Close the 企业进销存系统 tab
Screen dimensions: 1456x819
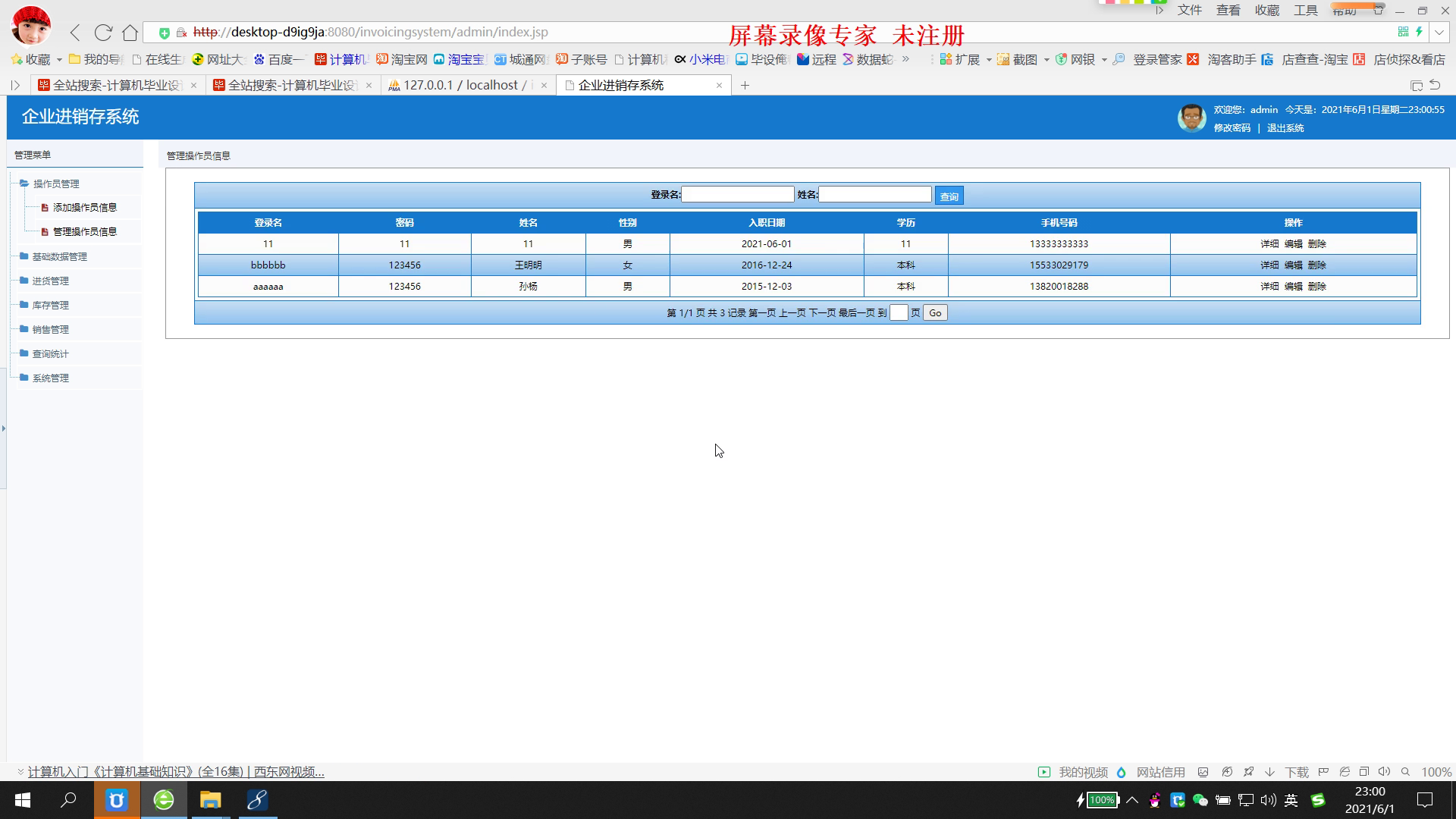[x=719, y=86]
